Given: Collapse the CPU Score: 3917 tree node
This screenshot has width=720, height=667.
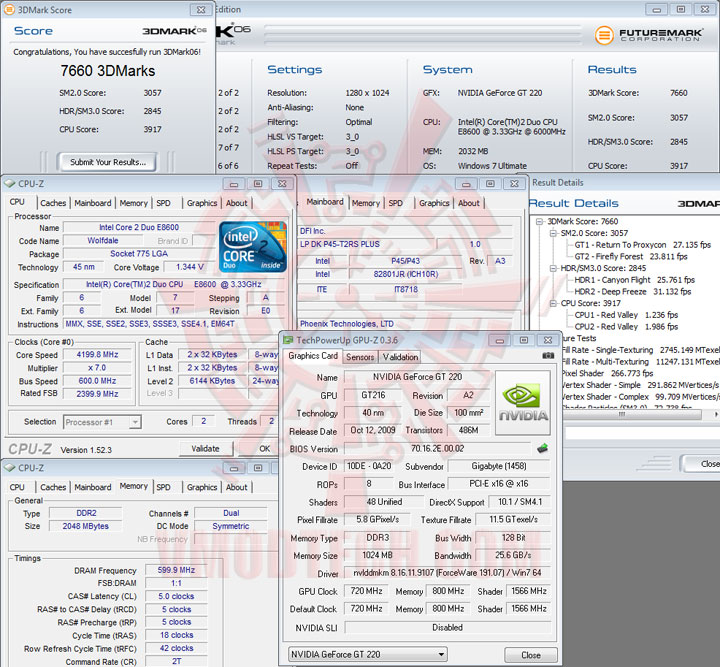Looking at the screenshot, I should click(552, 302).
